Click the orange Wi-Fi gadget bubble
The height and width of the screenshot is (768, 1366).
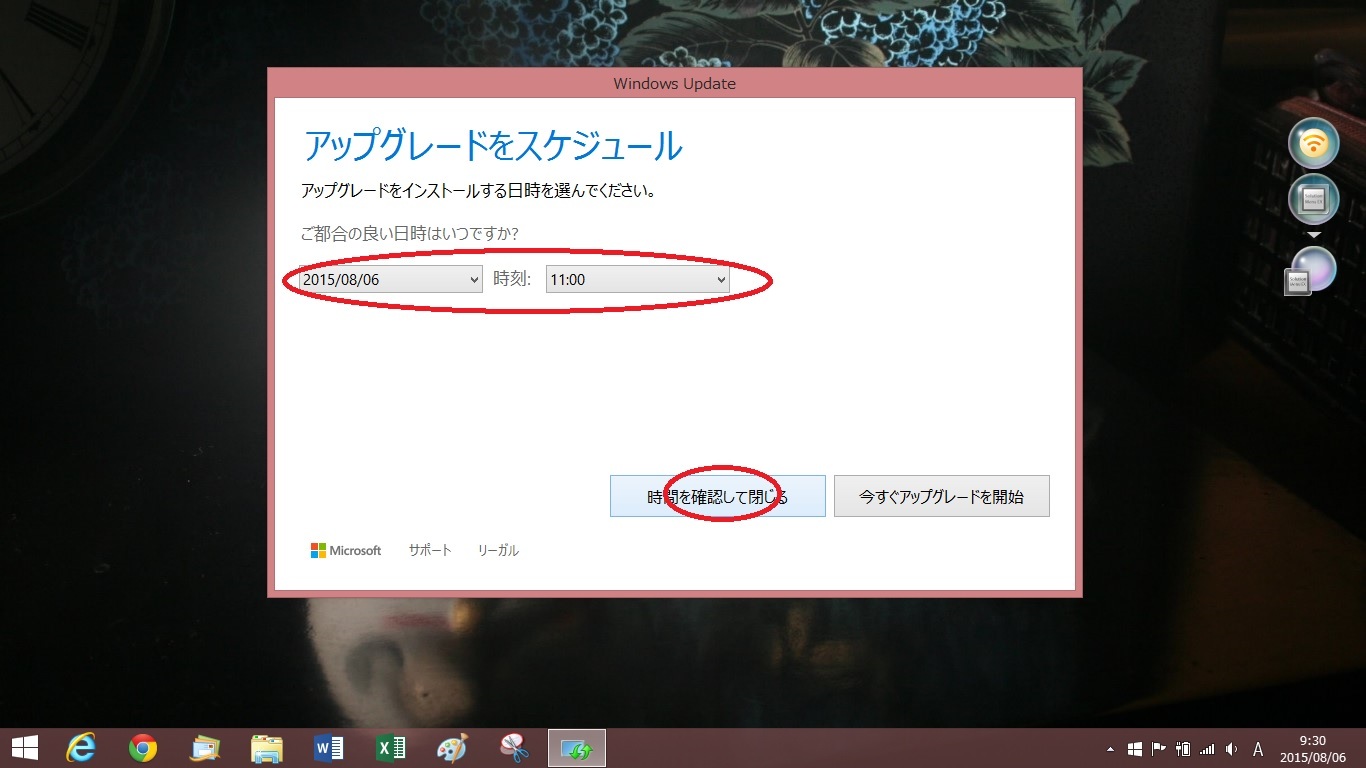point(1313,144)
